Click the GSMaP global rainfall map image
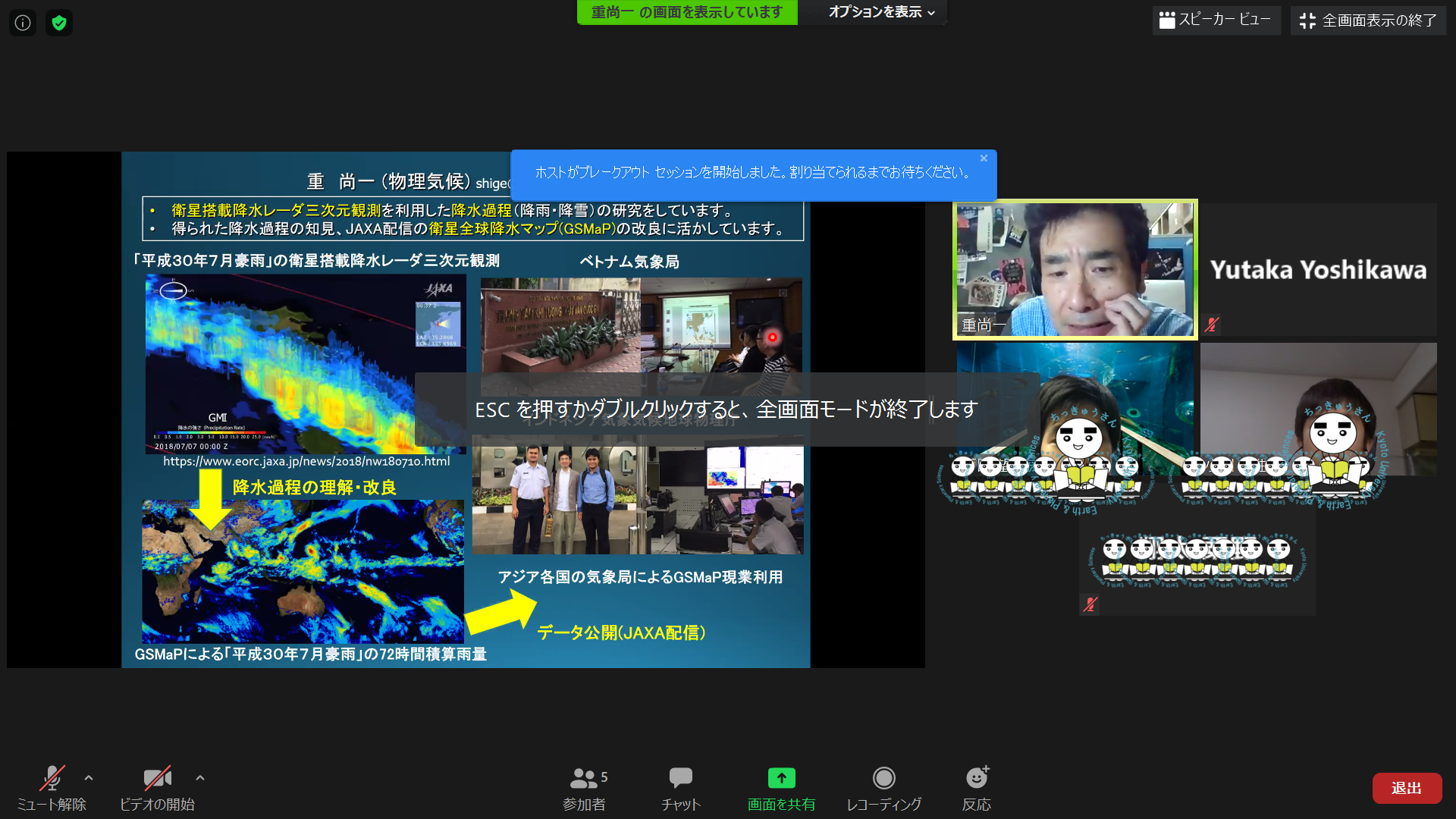Screen dimensions: 1456x819 pos(303,572)
